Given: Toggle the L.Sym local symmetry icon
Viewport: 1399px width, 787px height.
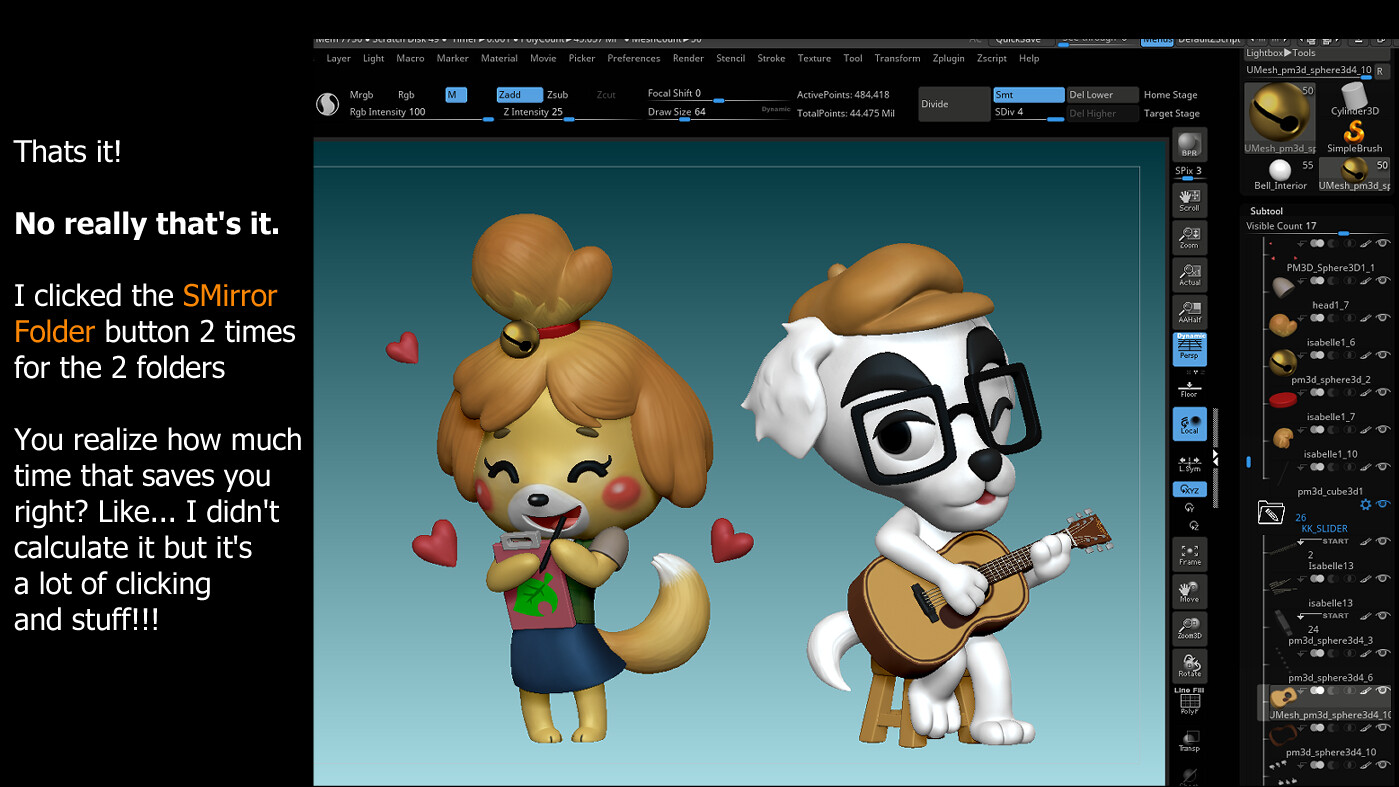Looking at the screenshot, I should click(1189, 464).
